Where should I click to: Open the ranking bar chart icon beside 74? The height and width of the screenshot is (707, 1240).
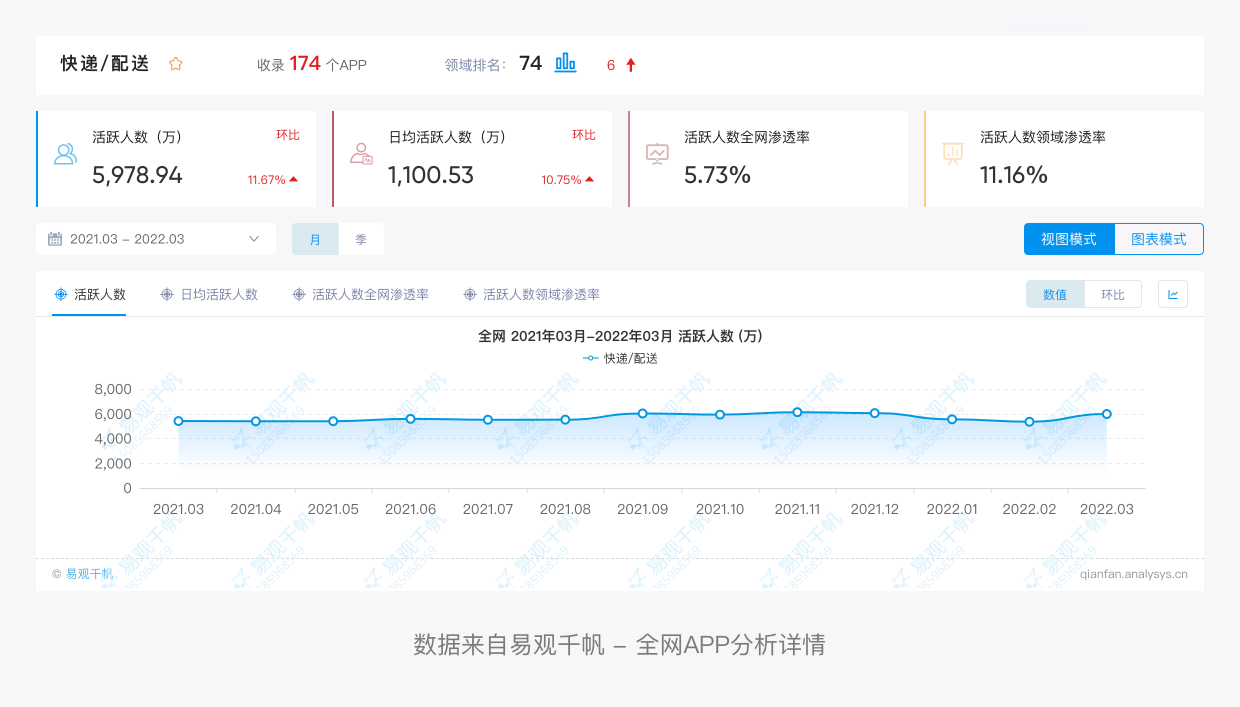[x=564, y=63]
